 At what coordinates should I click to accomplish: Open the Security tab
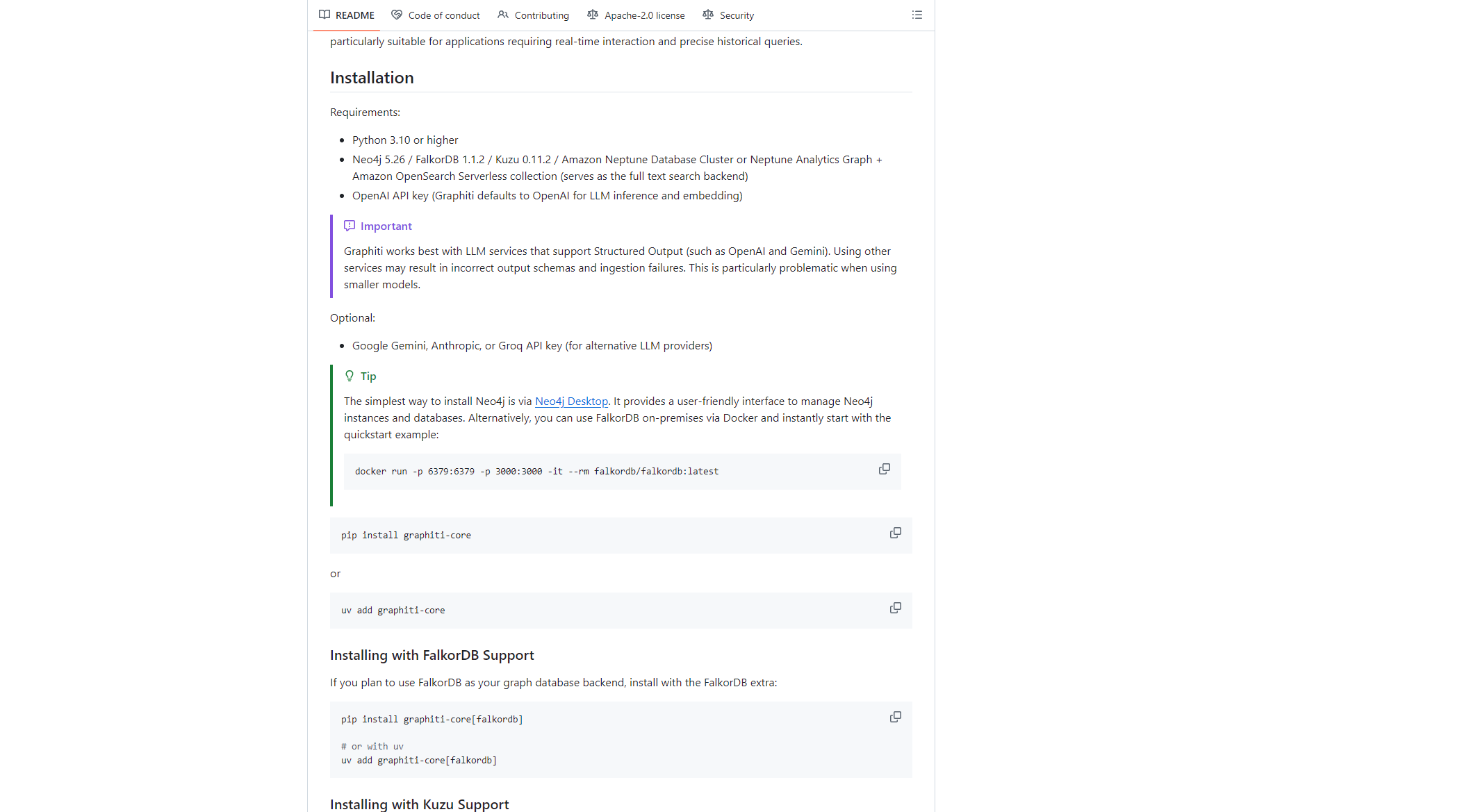point(737,15)
